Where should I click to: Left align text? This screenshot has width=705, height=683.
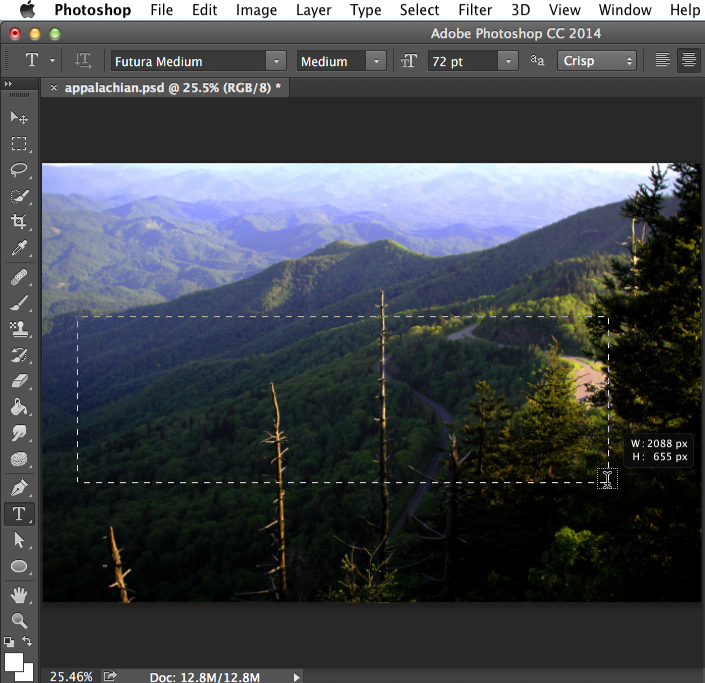click(x=663, y=60)
